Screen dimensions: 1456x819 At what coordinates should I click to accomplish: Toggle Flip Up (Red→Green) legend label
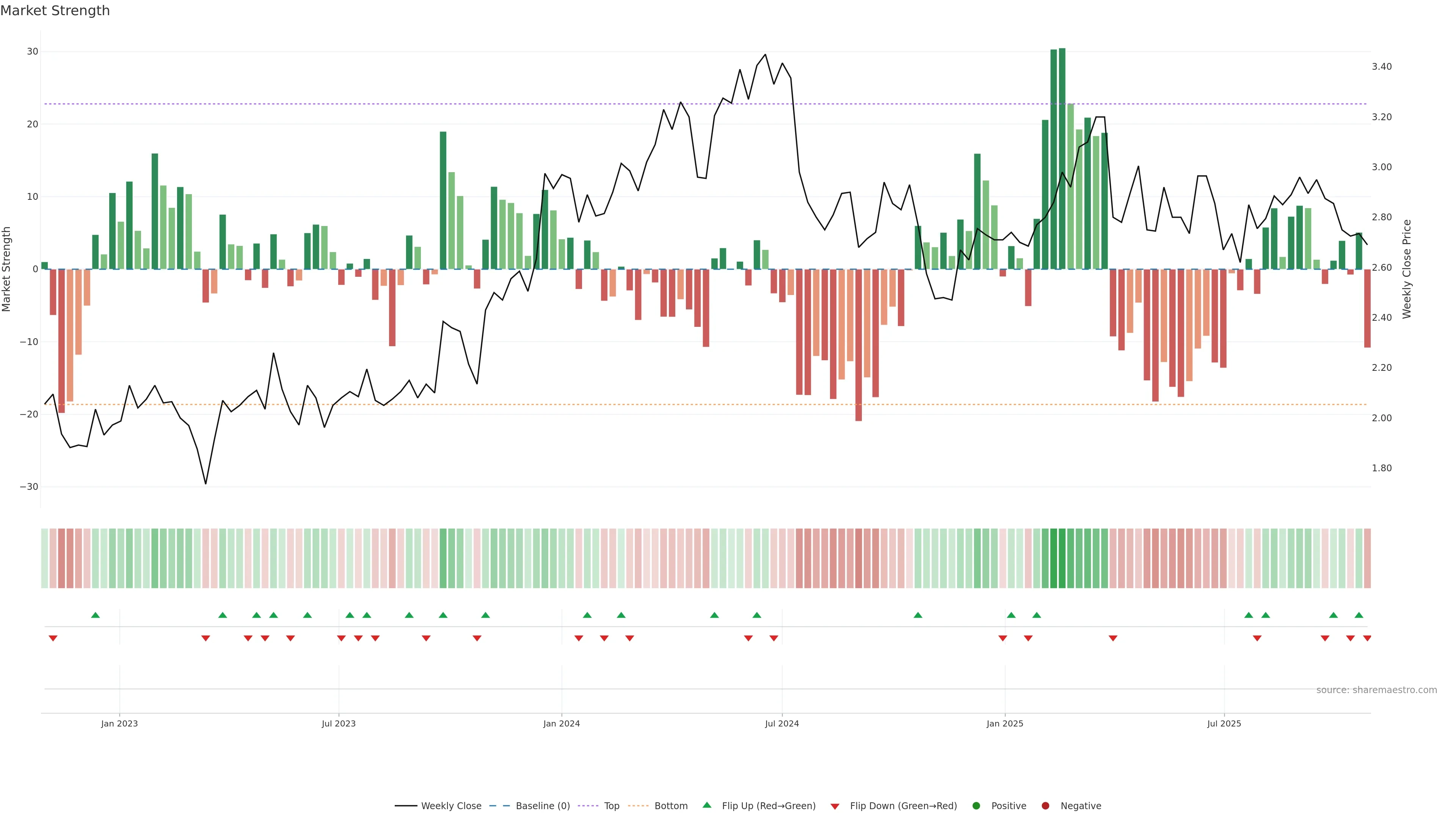click(x=769, y=806)
